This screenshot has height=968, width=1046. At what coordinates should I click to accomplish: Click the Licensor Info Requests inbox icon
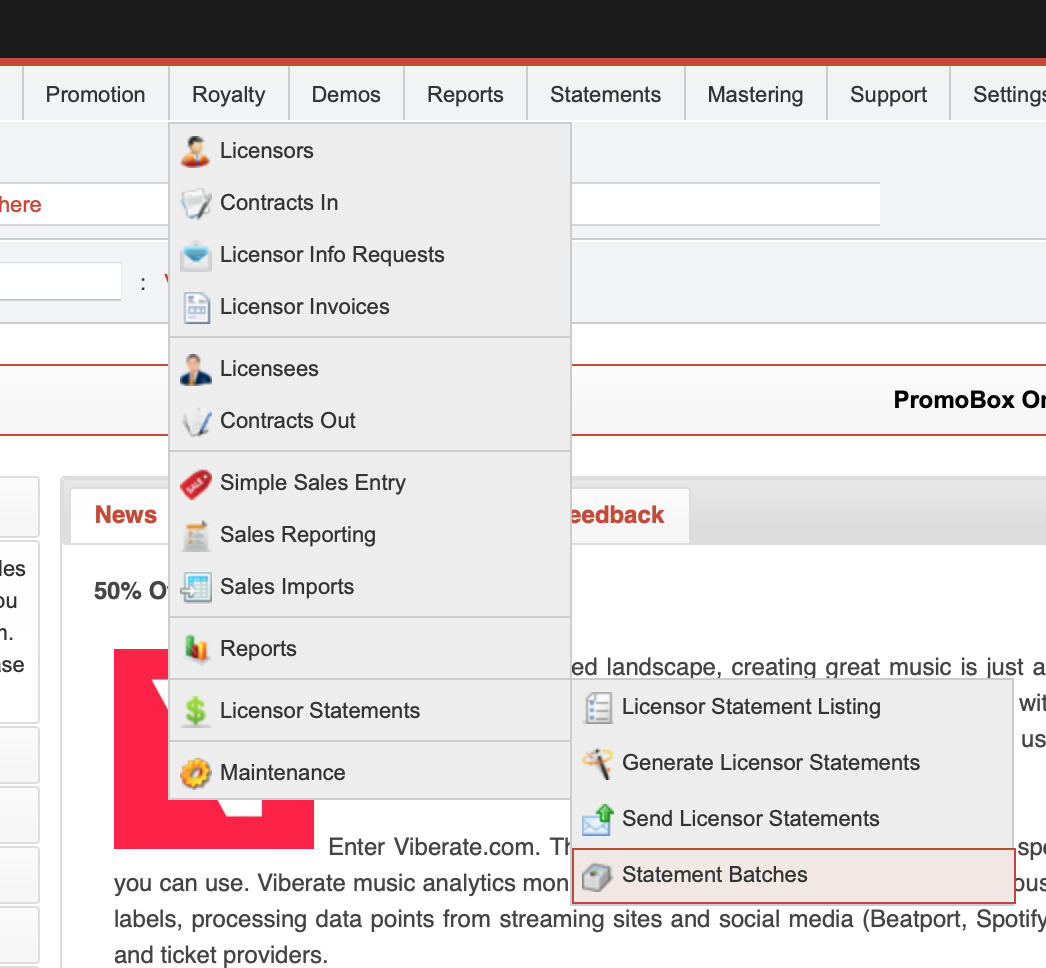point(195,255)
